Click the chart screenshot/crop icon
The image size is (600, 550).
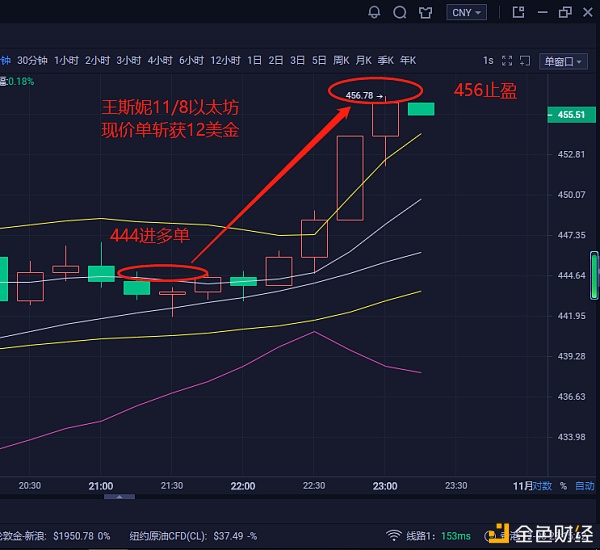coord(525,60)
